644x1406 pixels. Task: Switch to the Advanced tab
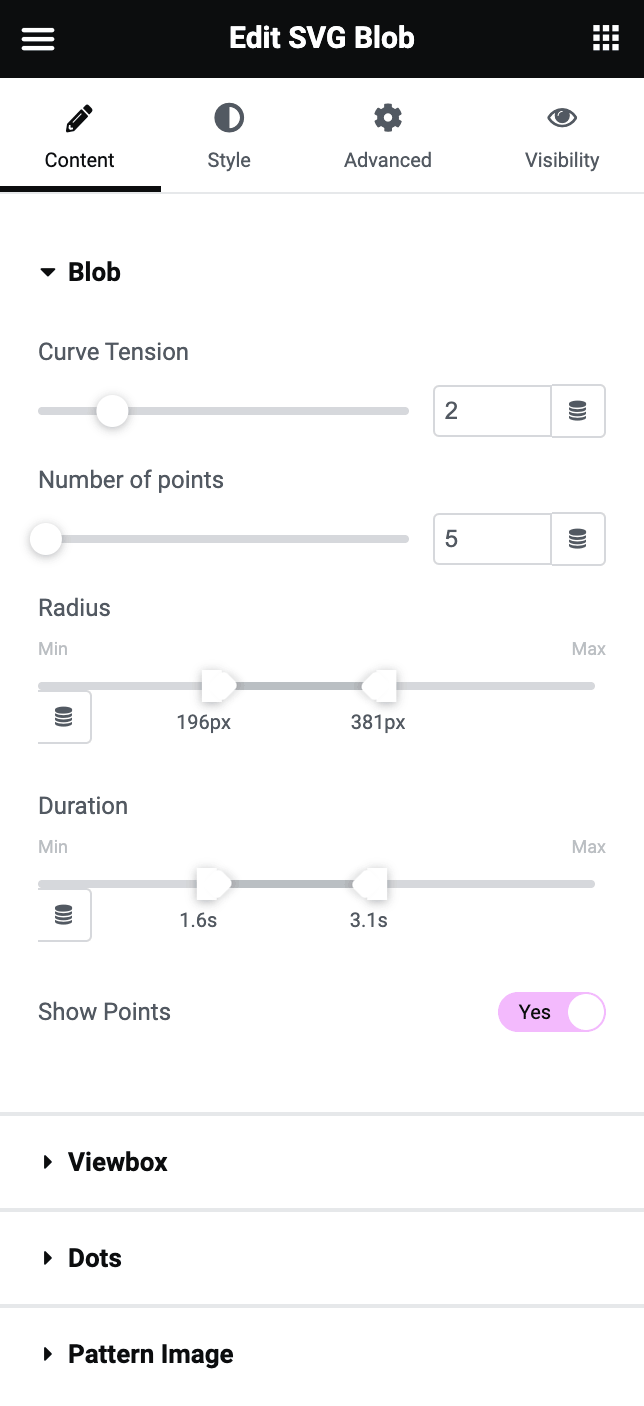(388, 137)
